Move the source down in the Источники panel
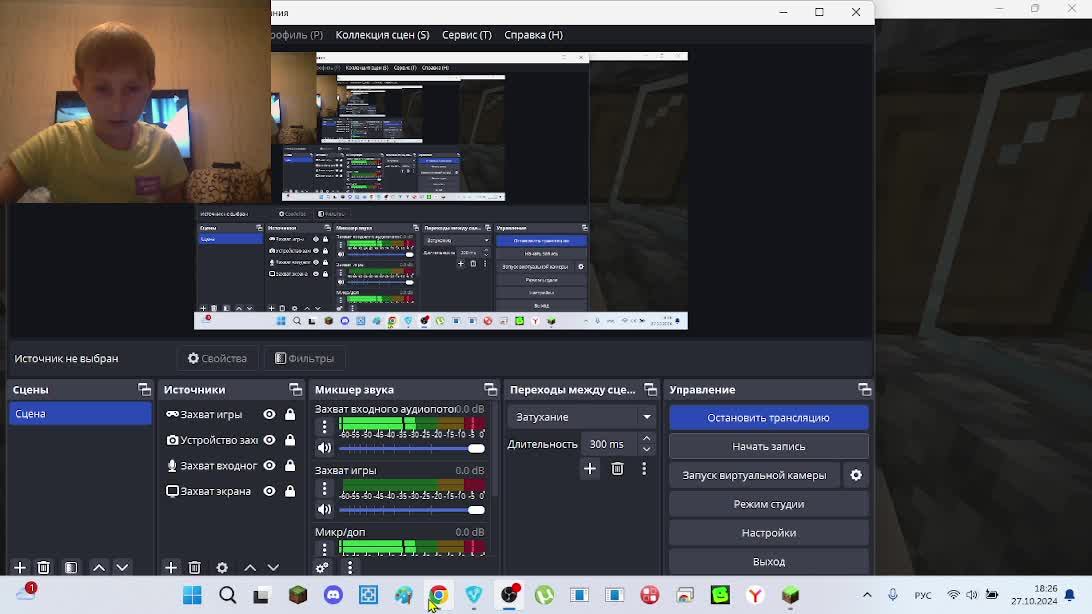Image resolution: width=1092 pixels, height=614 pixels. (x=273, y=567)
